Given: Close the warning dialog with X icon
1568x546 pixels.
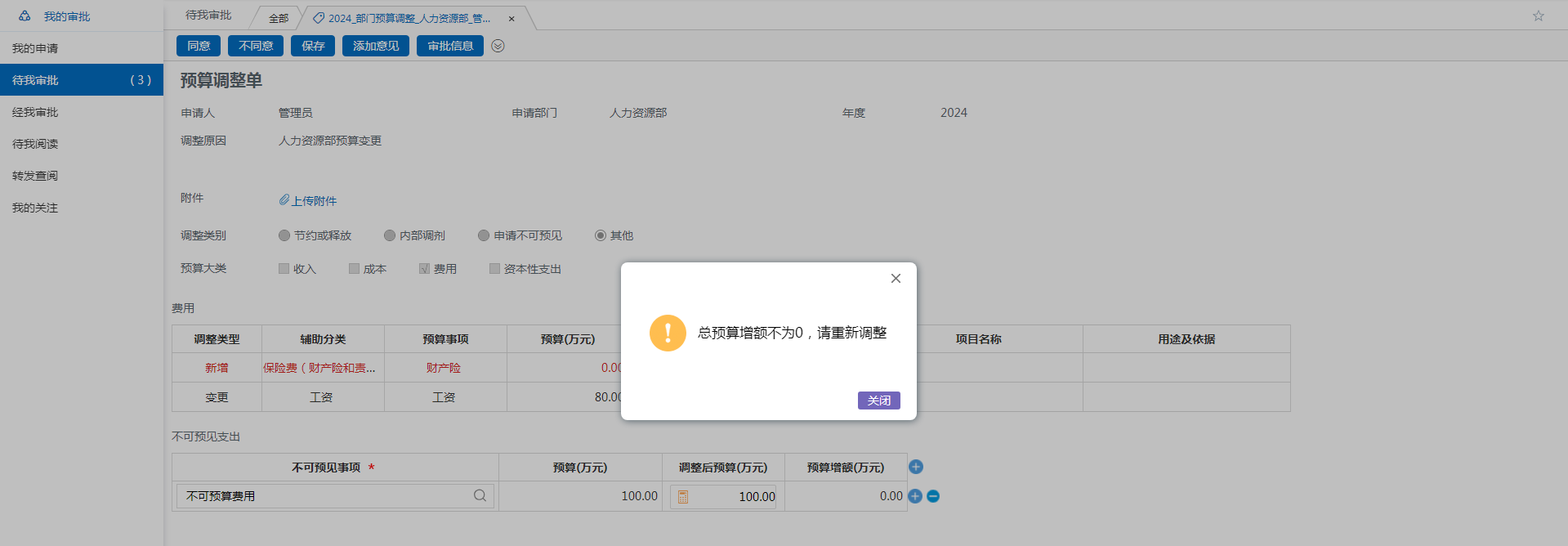Looking at the screenshot, I should 896,279.
